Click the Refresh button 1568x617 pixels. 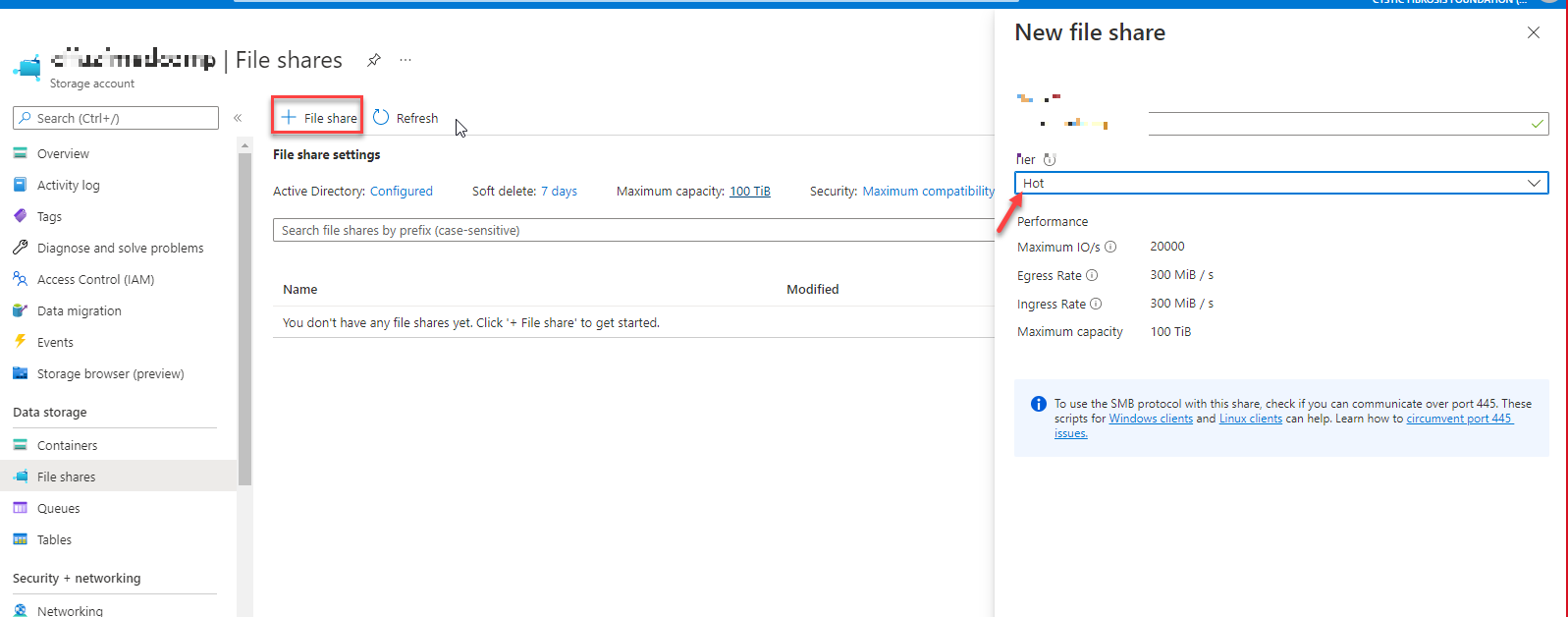406,118
